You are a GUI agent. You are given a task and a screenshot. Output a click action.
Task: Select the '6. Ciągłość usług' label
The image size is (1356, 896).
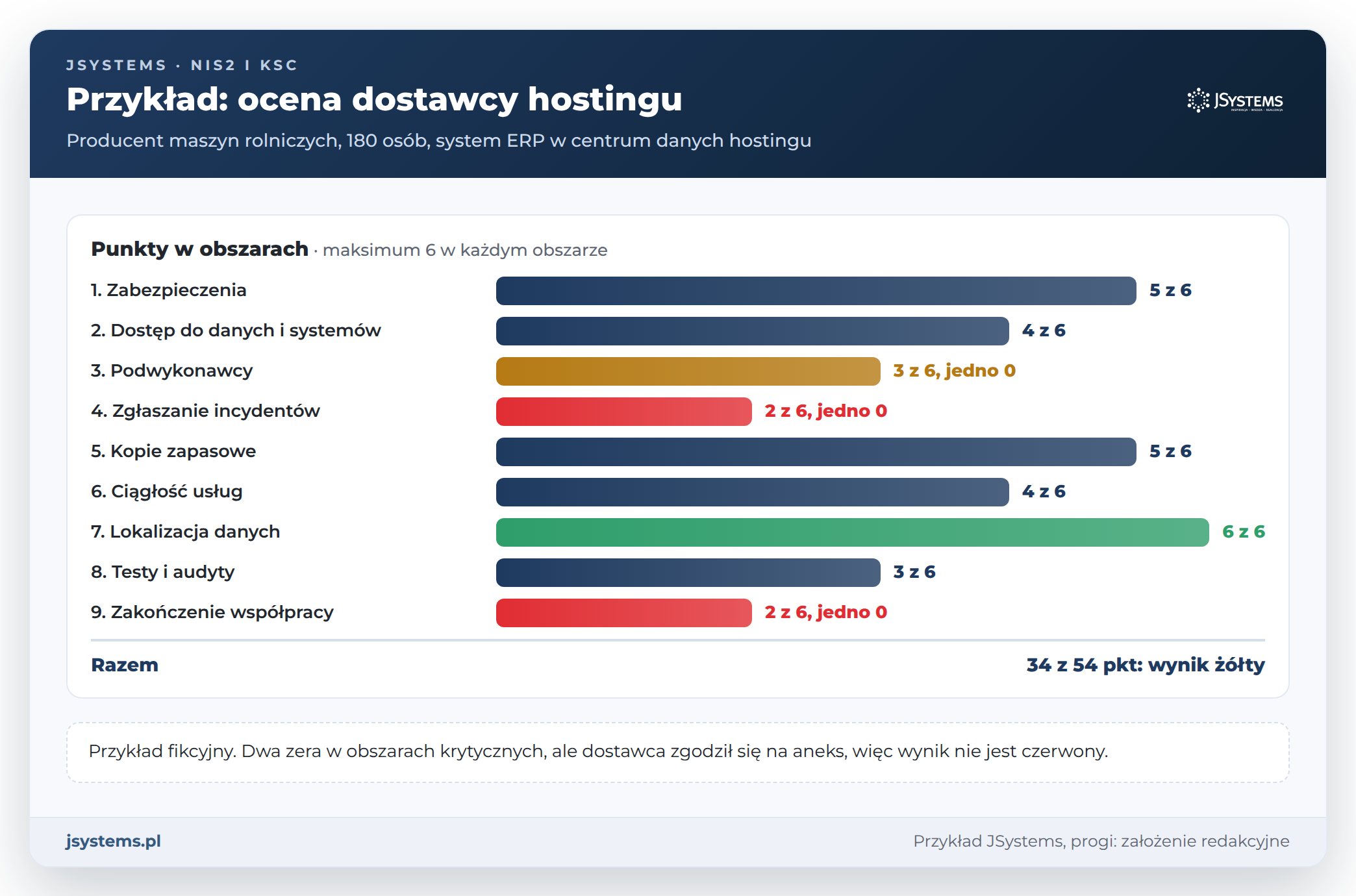[167, 492]
